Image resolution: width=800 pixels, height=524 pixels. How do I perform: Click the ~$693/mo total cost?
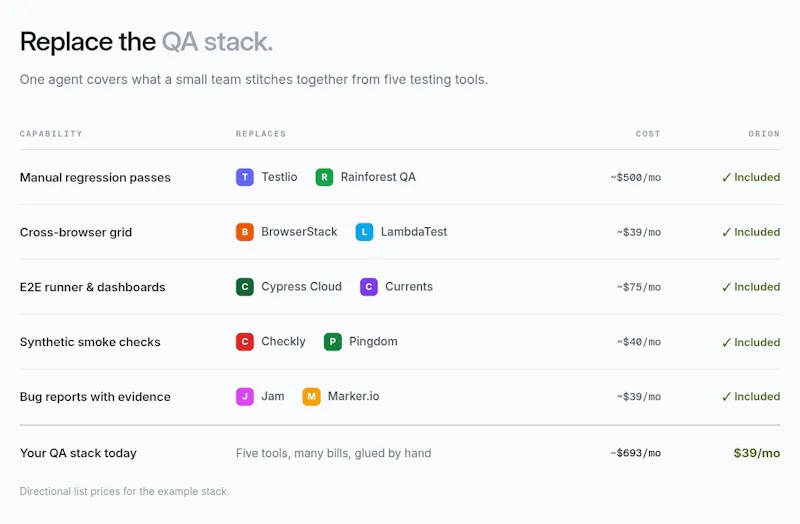[636, 453]
